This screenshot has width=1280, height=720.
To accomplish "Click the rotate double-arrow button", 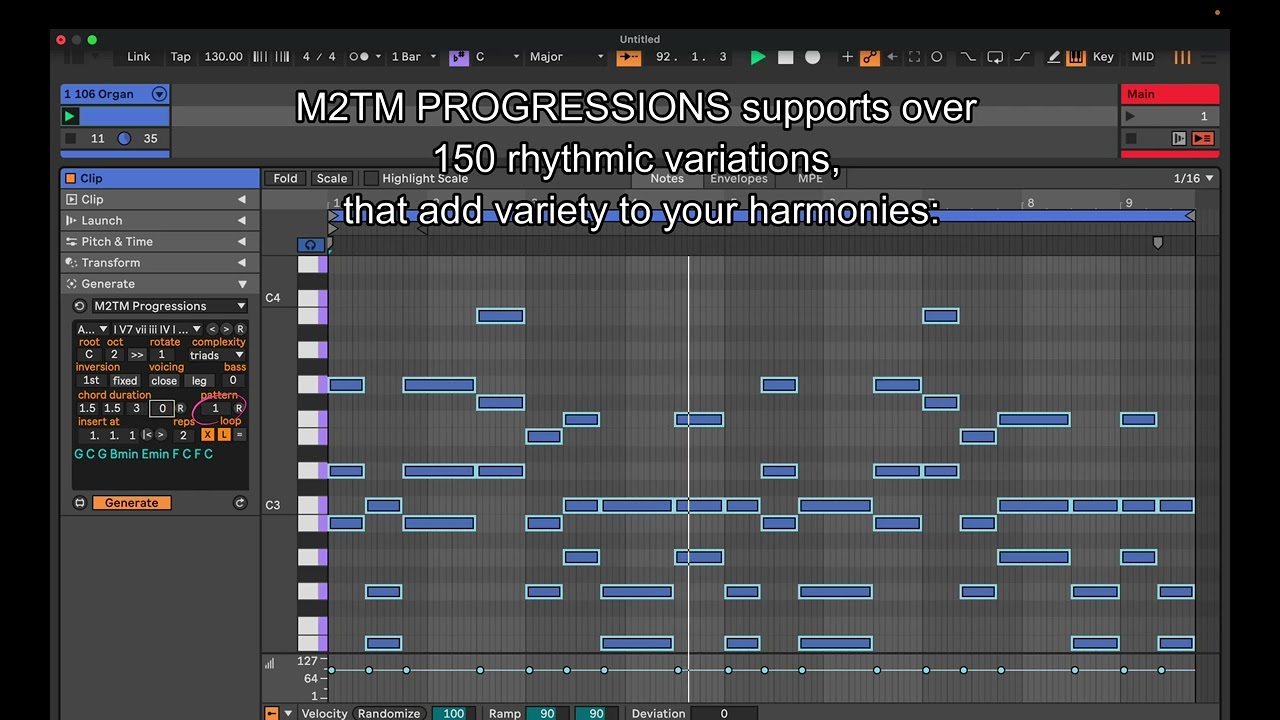I will pos(137,355).
